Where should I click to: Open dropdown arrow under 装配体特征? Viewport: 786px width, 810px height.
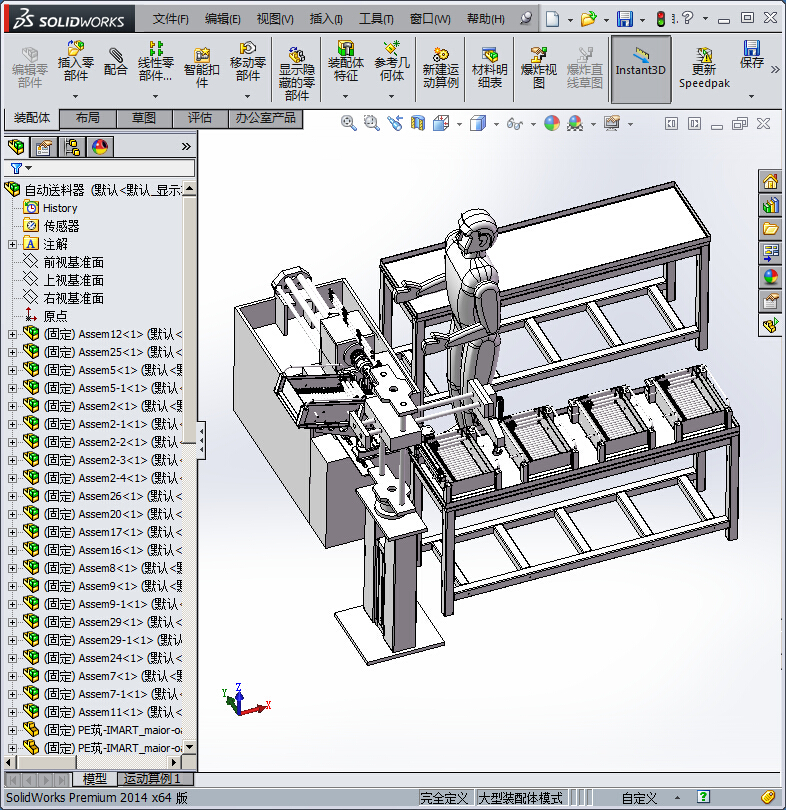[345, 96]
